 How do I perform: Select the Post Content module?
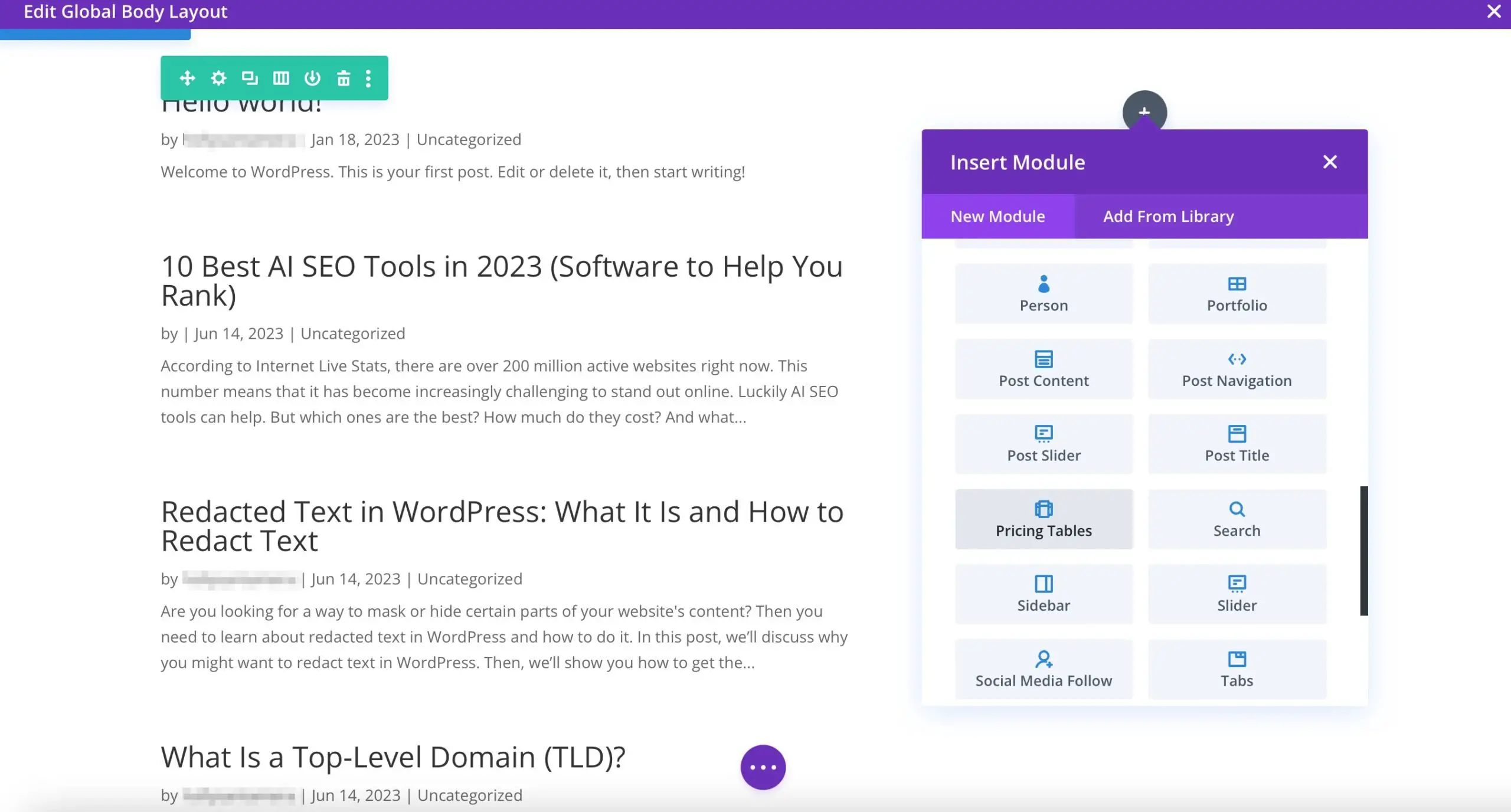point(1044,369)
